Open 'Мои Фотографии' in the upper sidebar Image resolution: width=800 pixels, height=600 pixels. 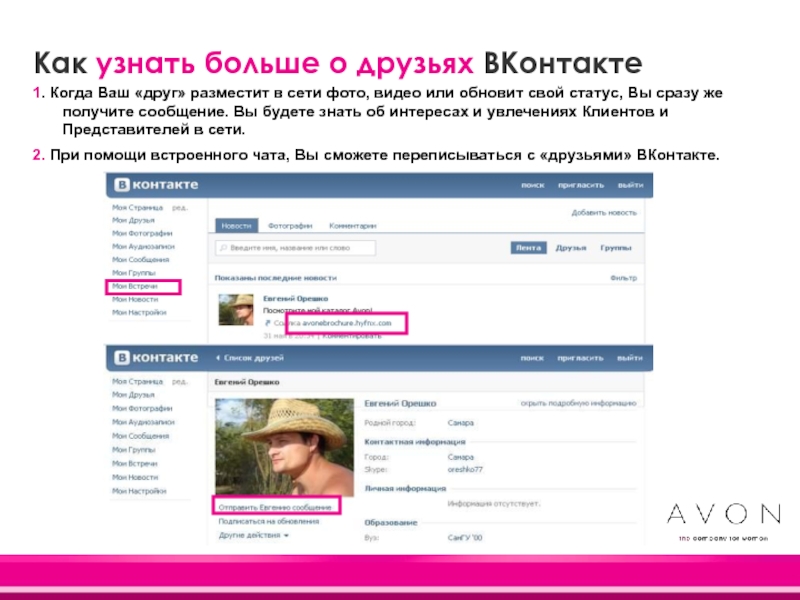[x=142, y=233]
